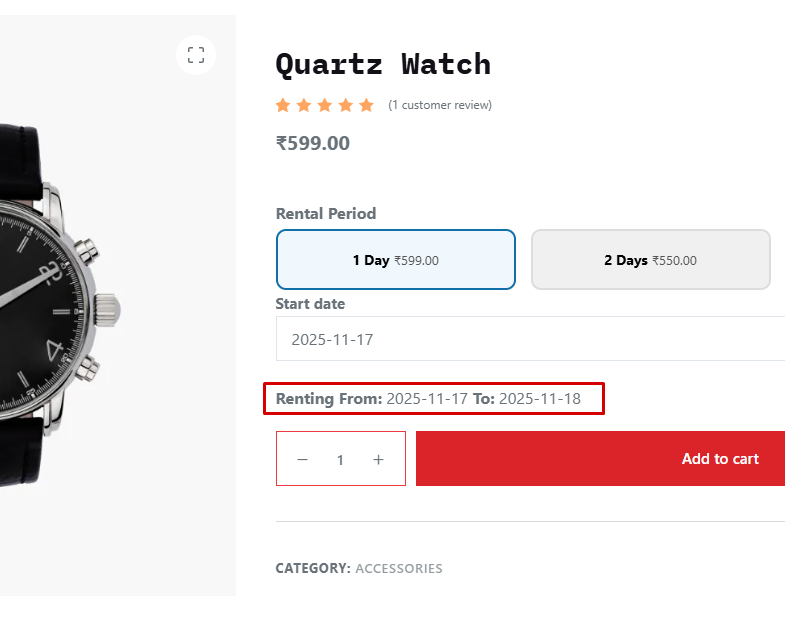Click the Rental Period label
The width and height of the screenshot is (785, 628).
[x=326, y=213]
